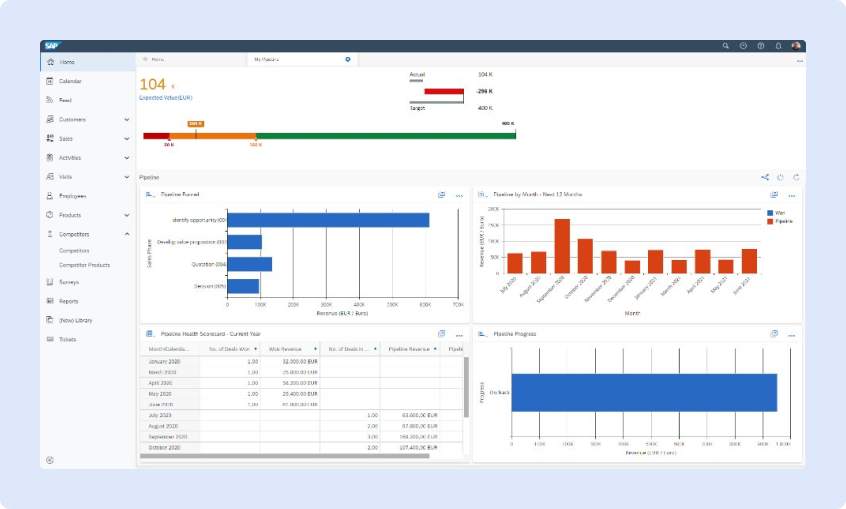The width and height of the screenshot is (846, 509).
Task: Expand the Products menu chevron
Action: coord(127,215)
